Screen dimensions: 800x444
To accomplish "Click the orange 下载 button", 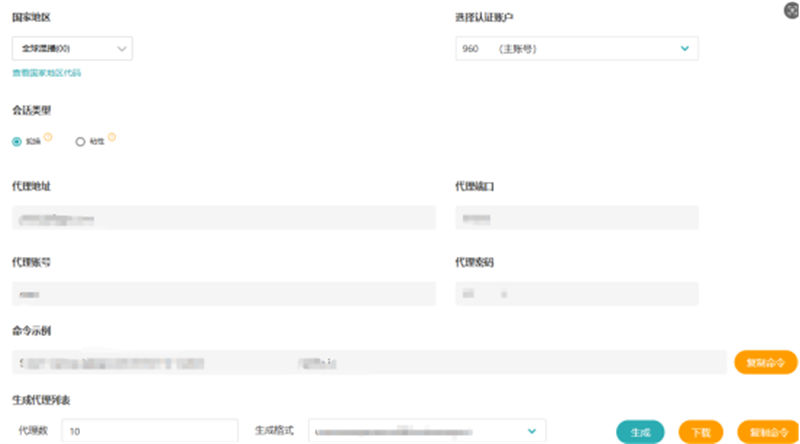I will 700,432.
